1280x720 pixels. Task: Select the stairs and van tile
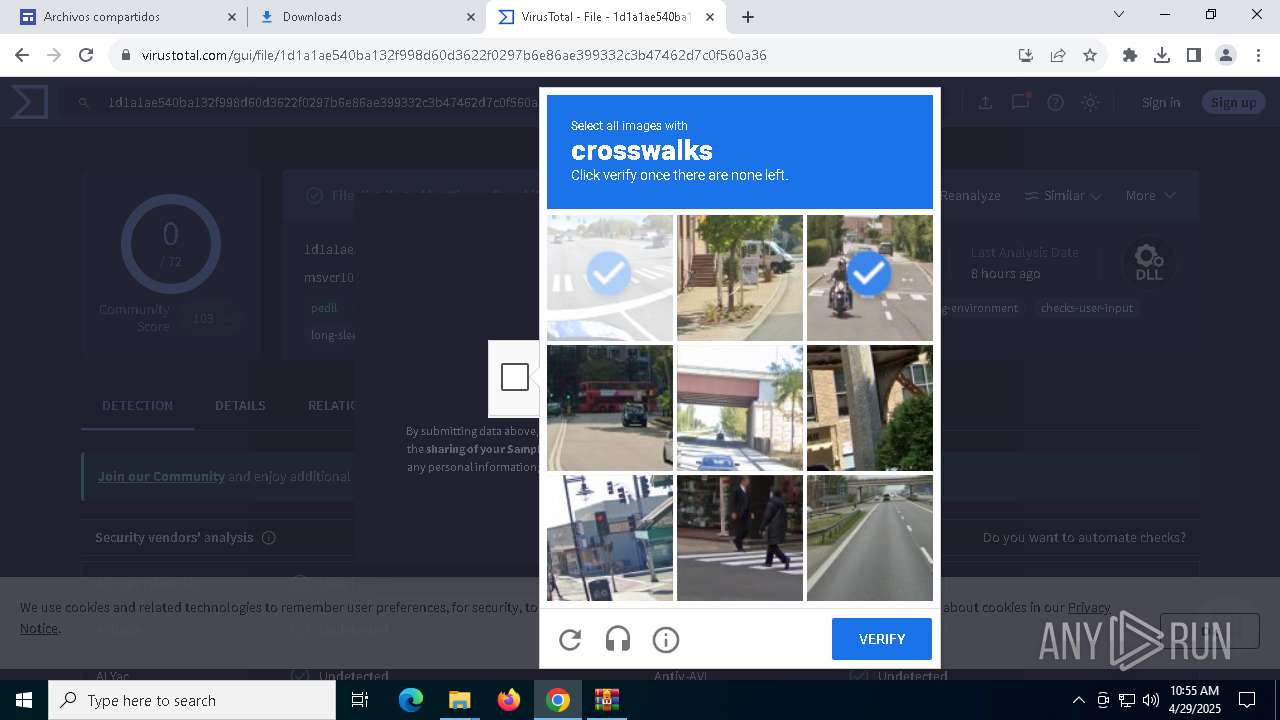740,278
